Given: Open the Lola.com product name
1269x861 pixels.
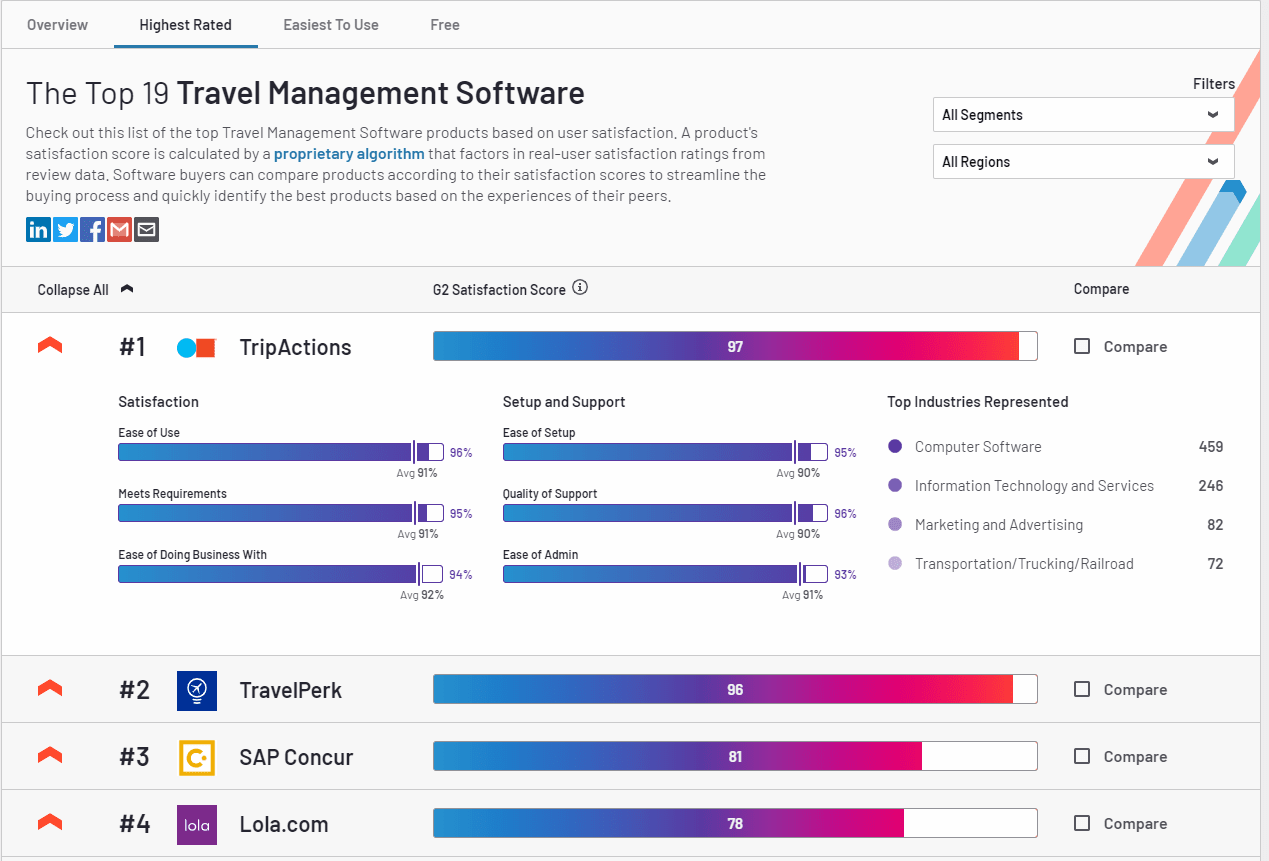Looking at the screenshot, I should click(x=284, y=825).
